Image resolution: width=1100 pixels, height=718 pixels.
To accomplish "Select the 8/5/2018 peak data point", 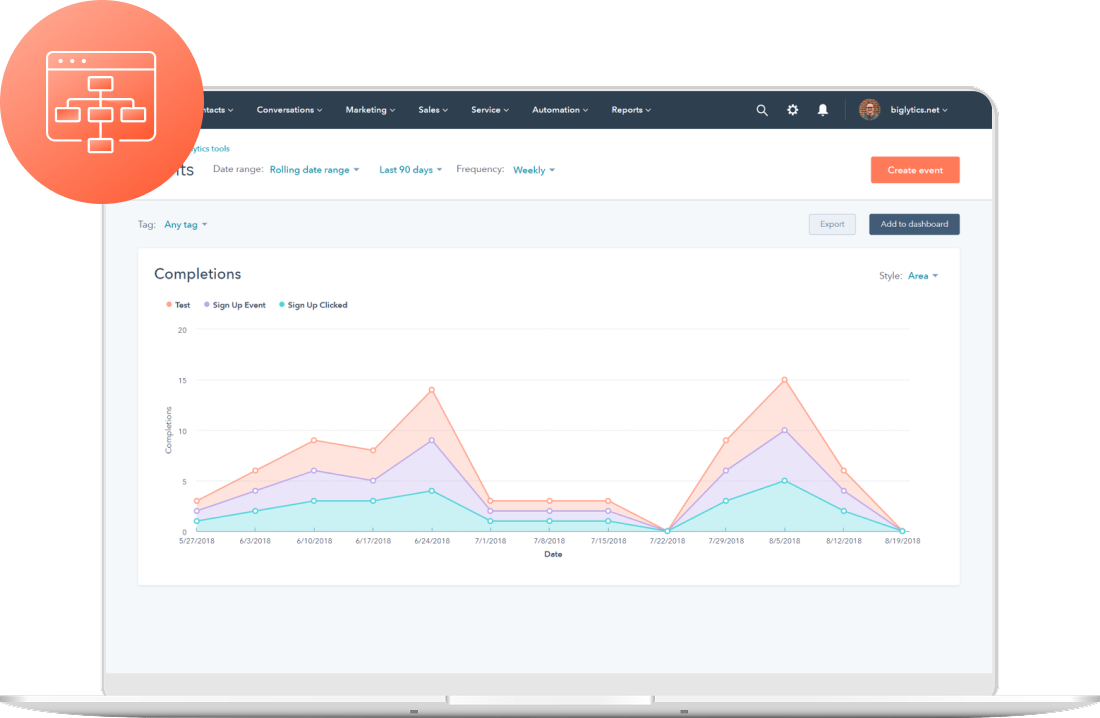I will (785, 380).
